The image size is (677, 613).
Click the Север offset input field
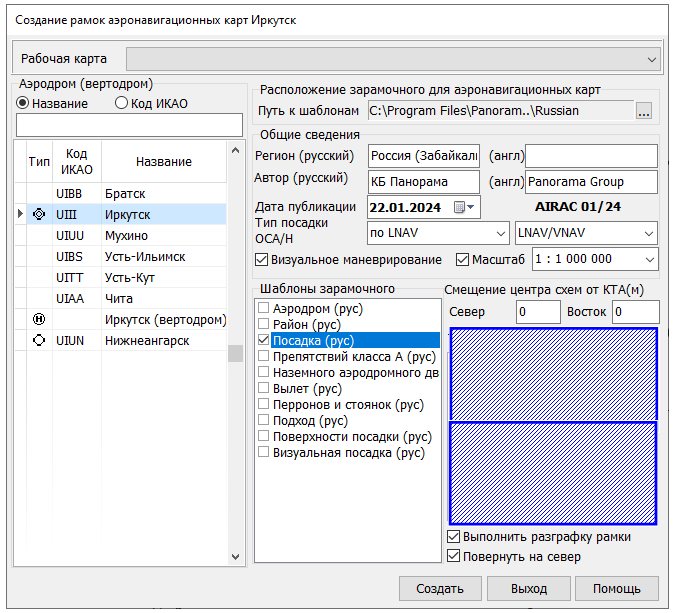538,312
